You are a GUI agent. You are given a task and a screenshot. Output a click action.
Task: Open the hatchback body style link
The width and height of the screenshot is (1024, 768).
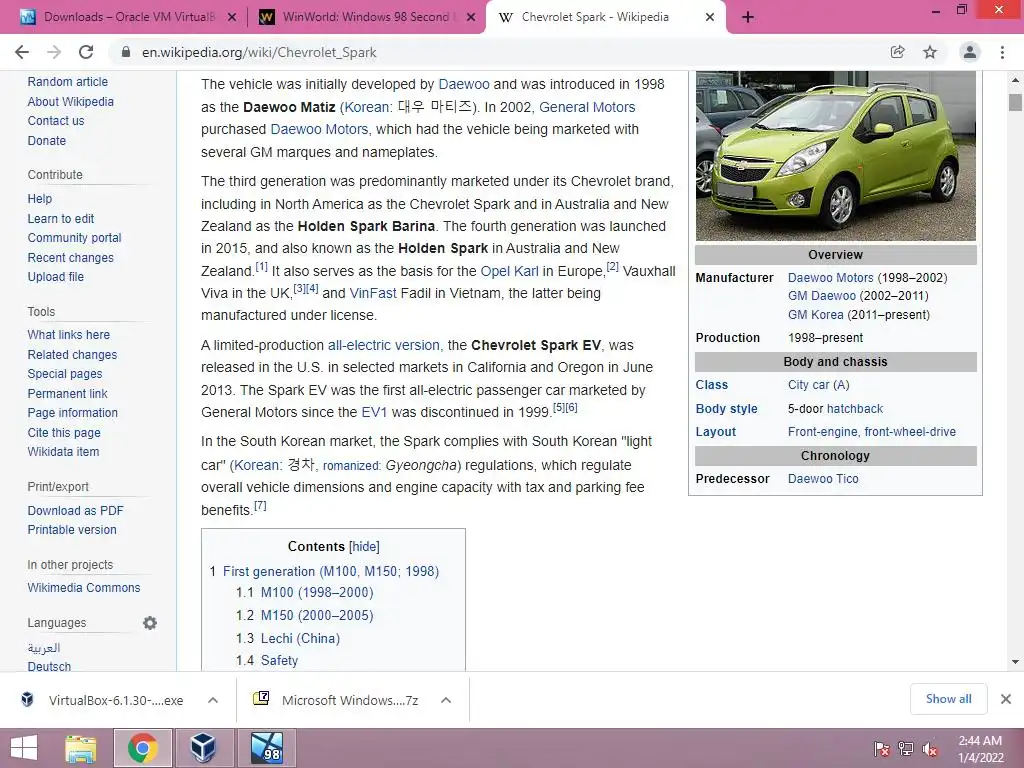tap(854, 409)
